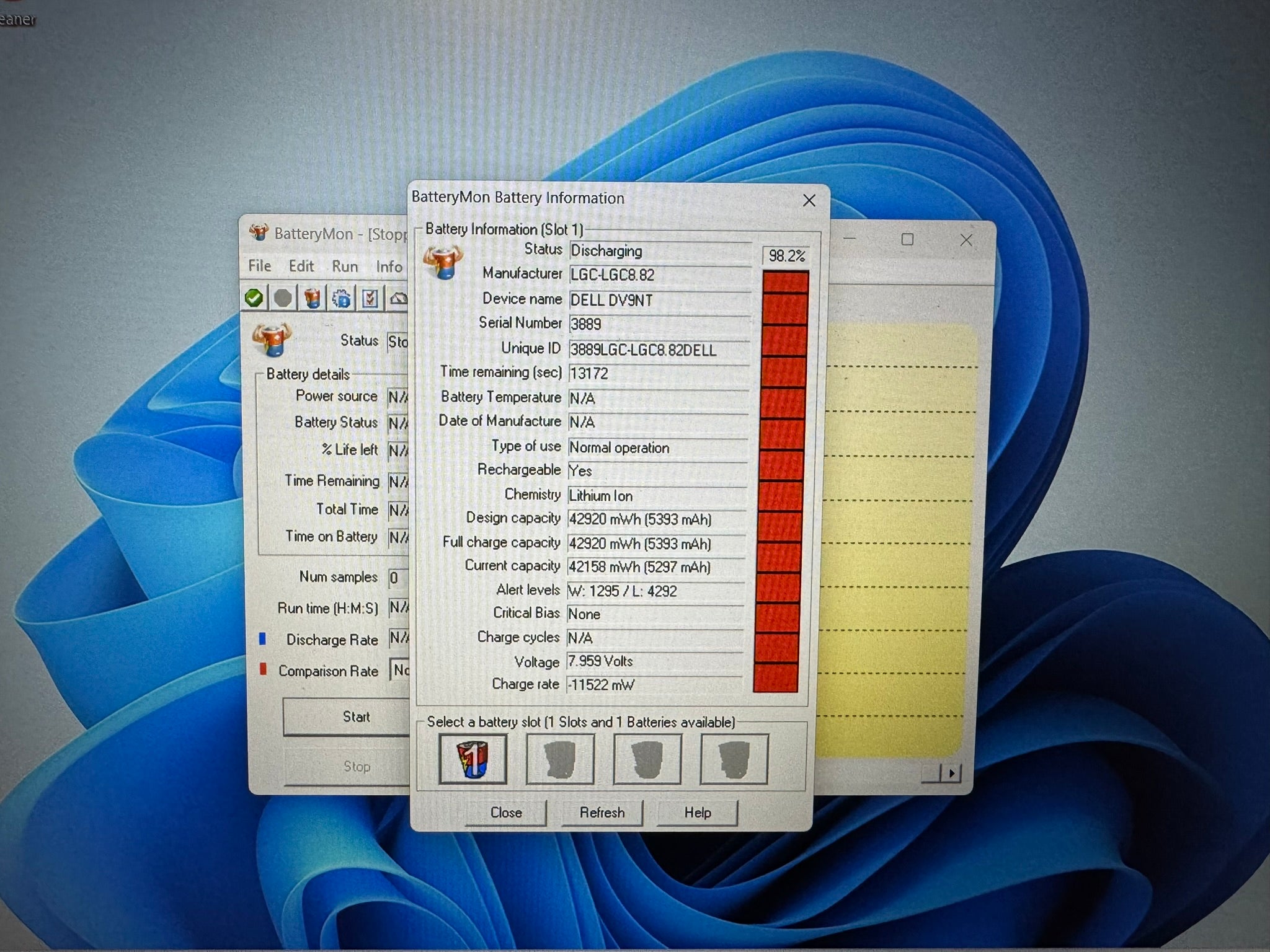
Task: Click Rechargeable value Yes
Action: point(657,471)
